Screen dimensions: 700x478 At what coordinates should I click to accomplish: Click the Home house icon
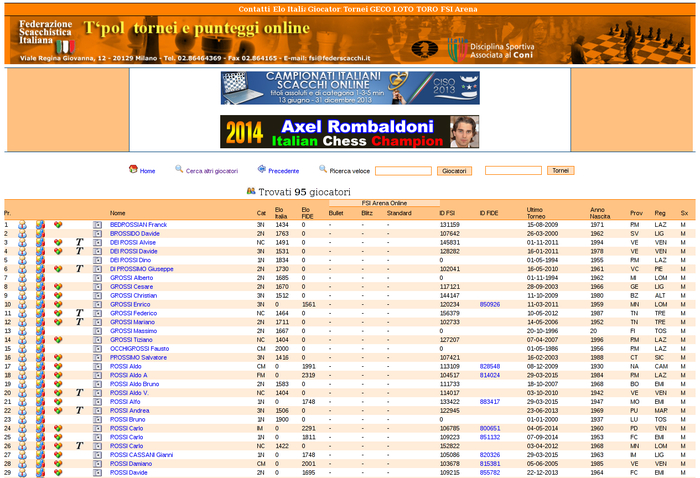tap(133, 169)
